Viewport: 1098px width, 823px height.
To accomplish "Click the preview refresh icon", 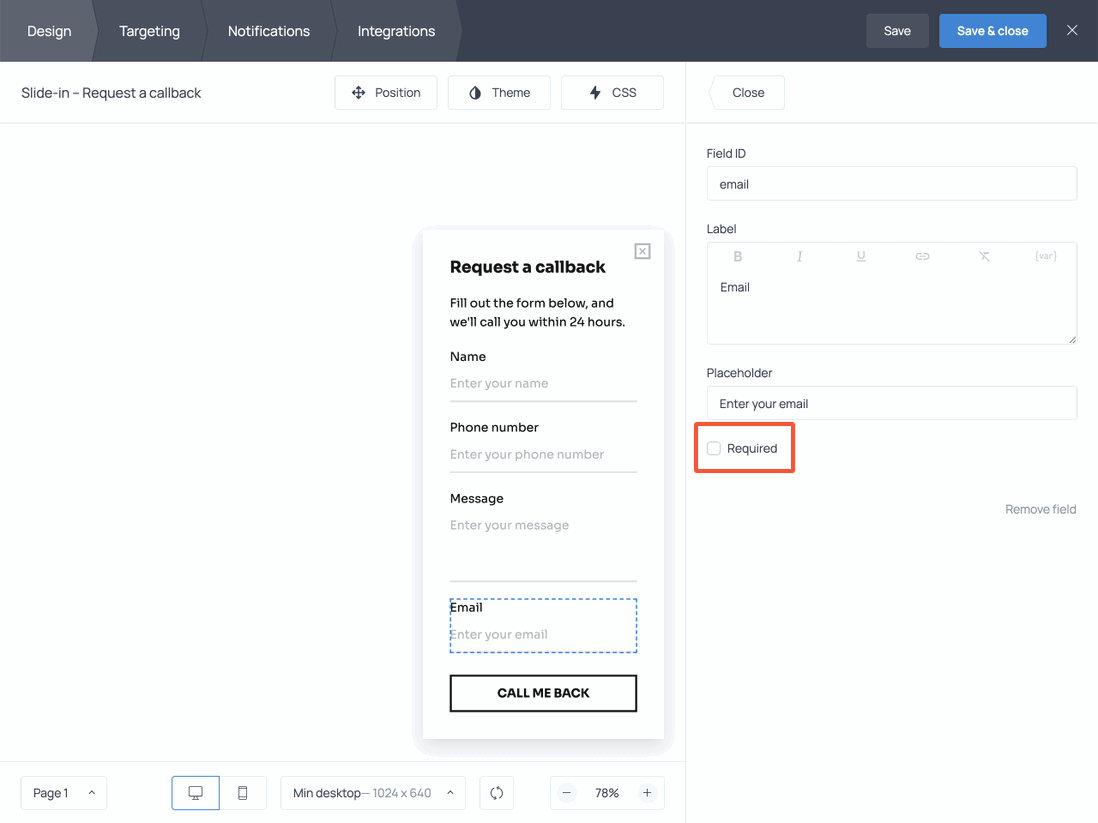I will (496, 792).
